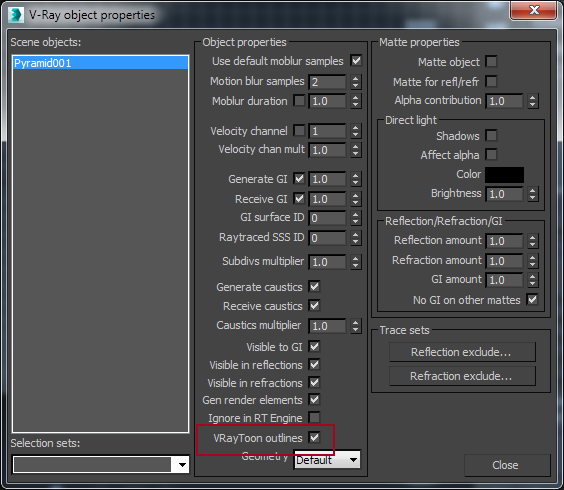
Task: Open the Geometry Default dropdown
Action: [x=327, y=460]
